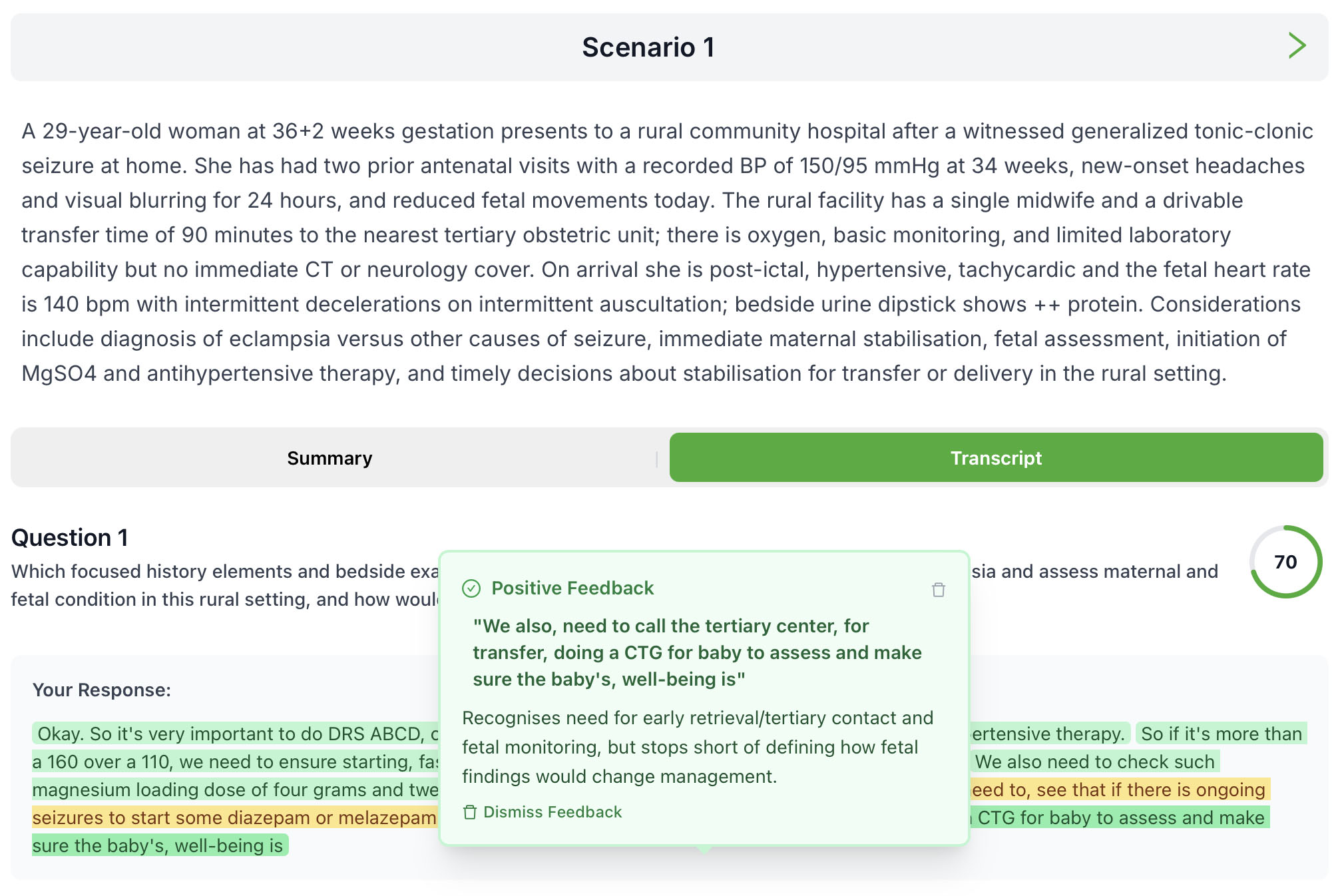Click trash icon beside Dismiss Feedback
The width and height of the screenshot is (1340, 896).
point(470,812)
